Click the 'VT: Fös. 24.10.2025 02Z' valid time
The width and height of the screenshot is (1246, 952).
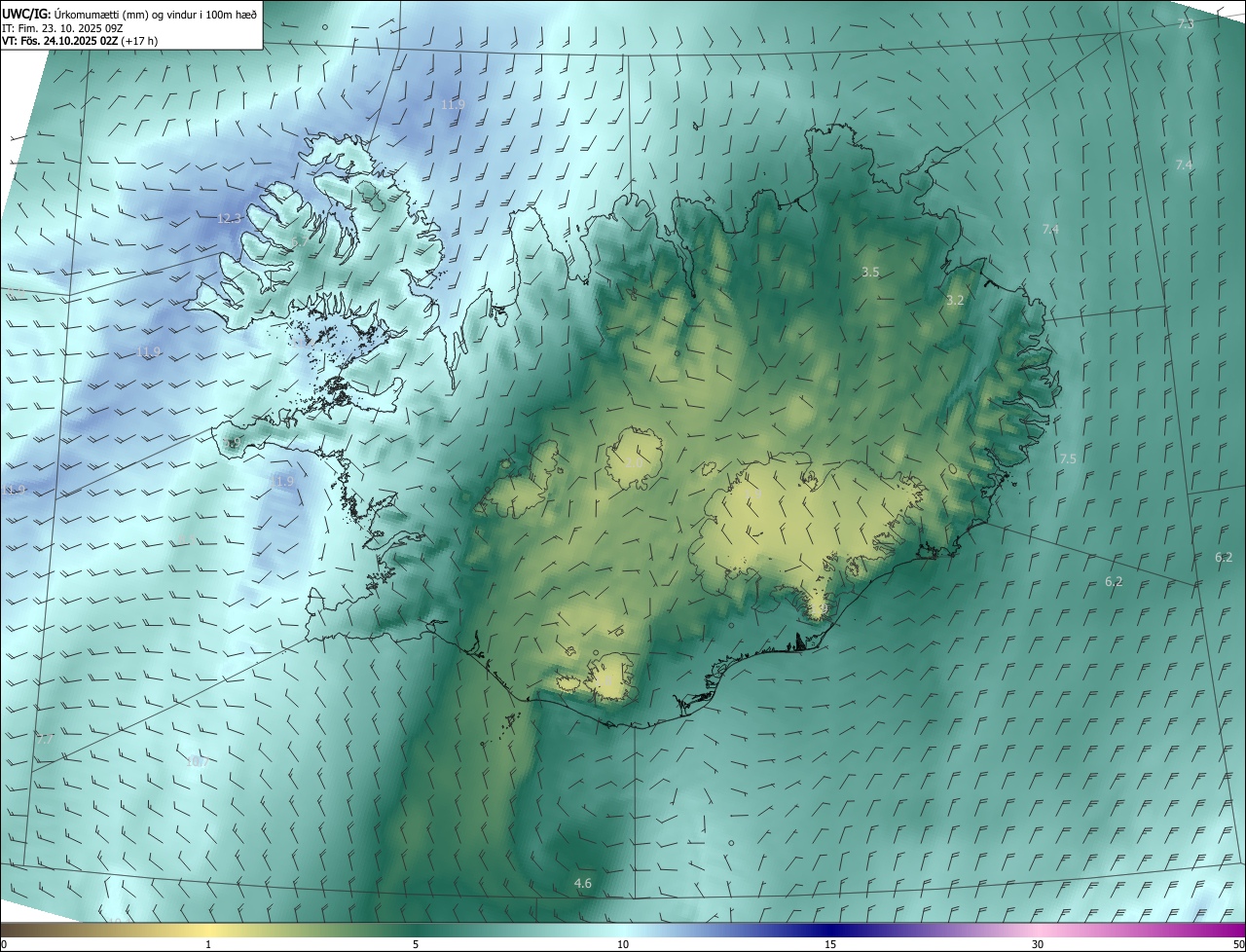(60, 41)
